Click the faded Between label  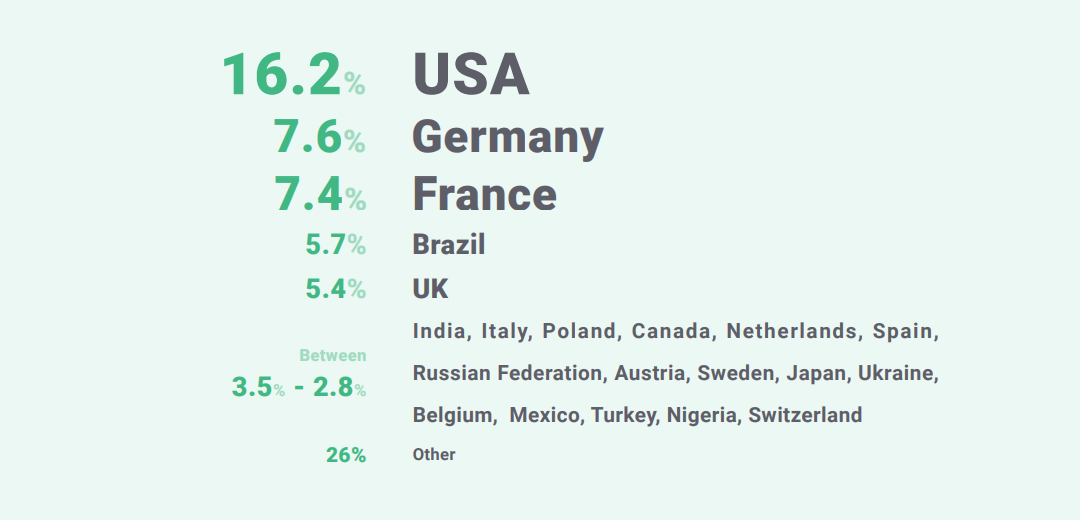coord(333,356)
